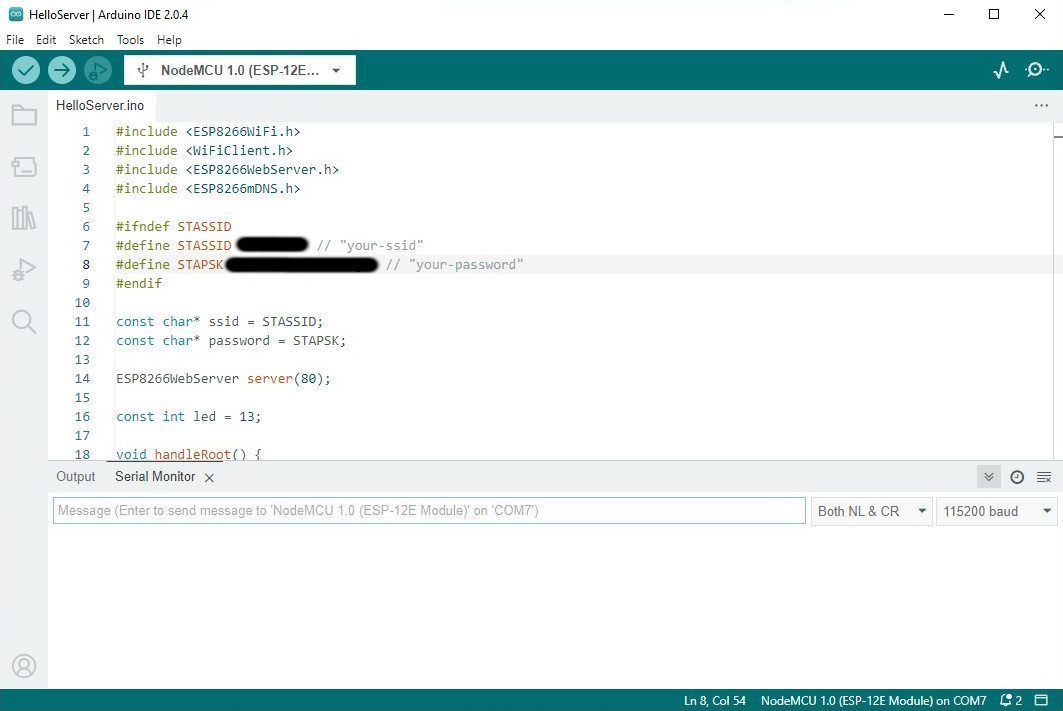Toggle timestamp display in Serial Monitor

coord(1017,477)
